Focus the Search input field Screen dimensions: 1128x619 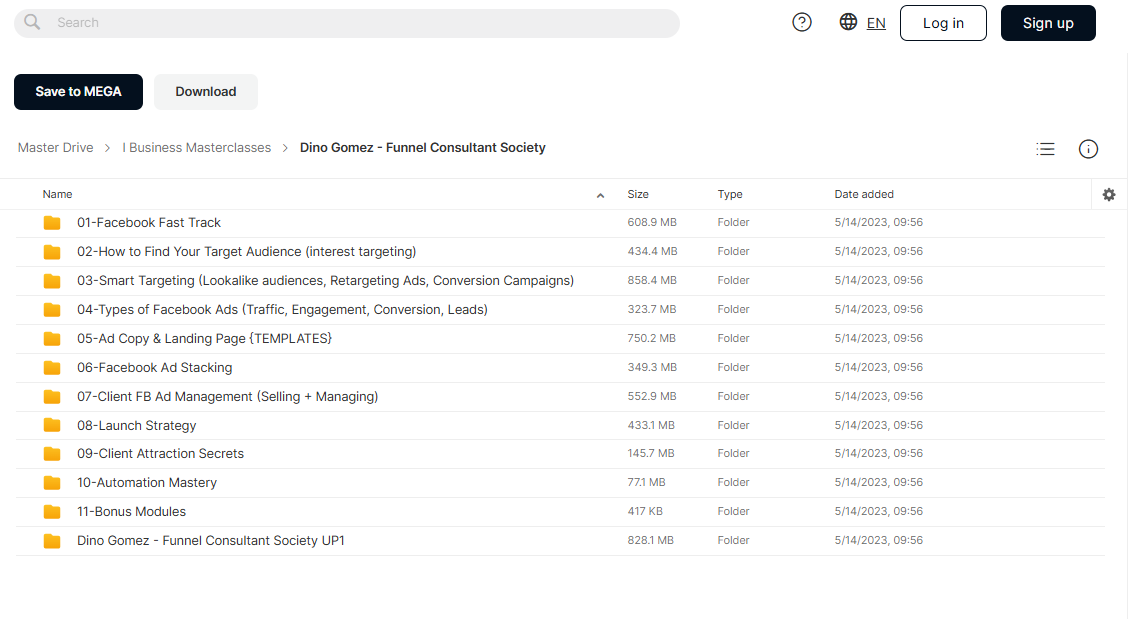point(347,23)
